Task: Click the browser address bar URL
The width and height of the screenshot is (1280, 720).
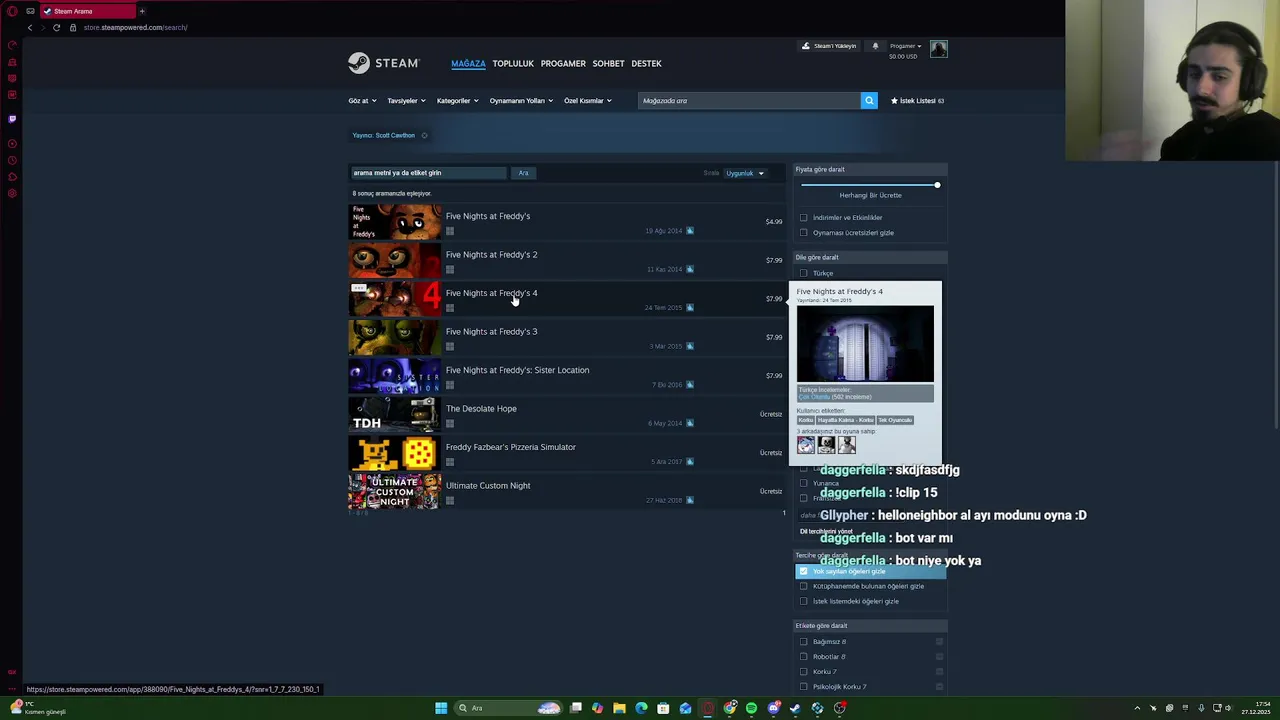Action: (x=135, y=27)
